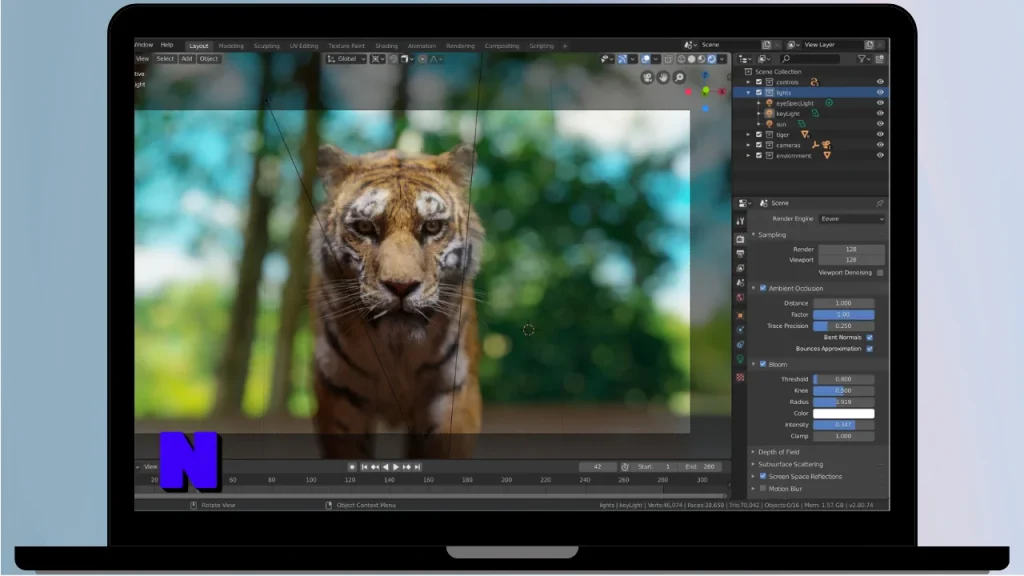The image size is (1024, 576).
Task: Open the Help menu
Action: [167, 45]
